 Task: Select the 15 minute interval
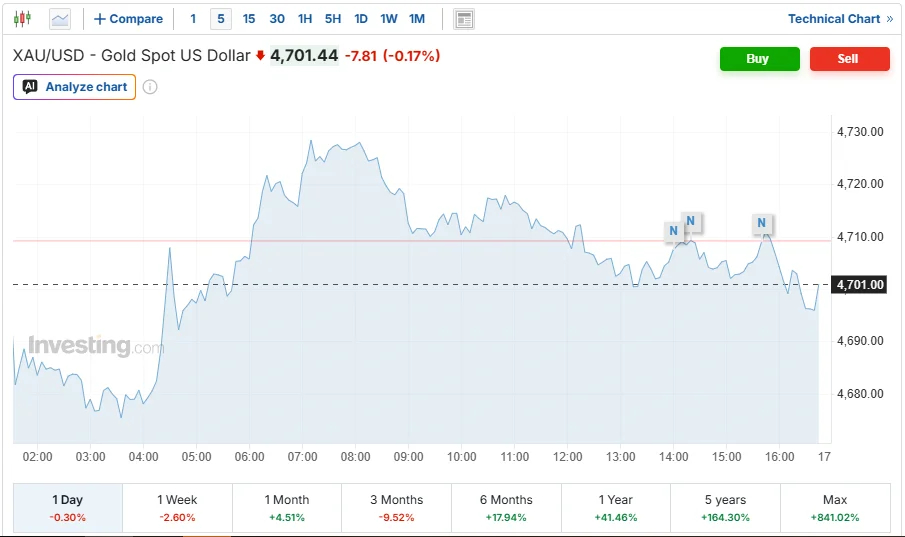[249, 19]
